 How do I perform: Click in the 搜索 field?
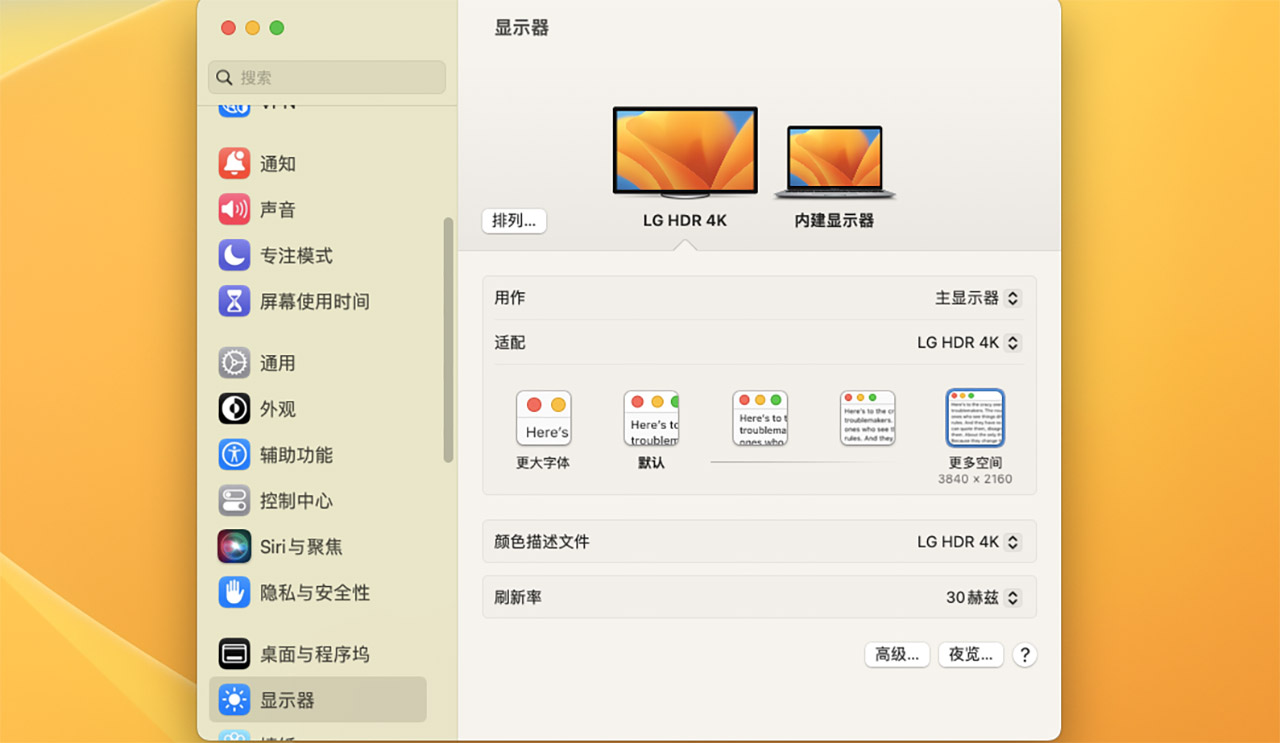pos(327,77)
